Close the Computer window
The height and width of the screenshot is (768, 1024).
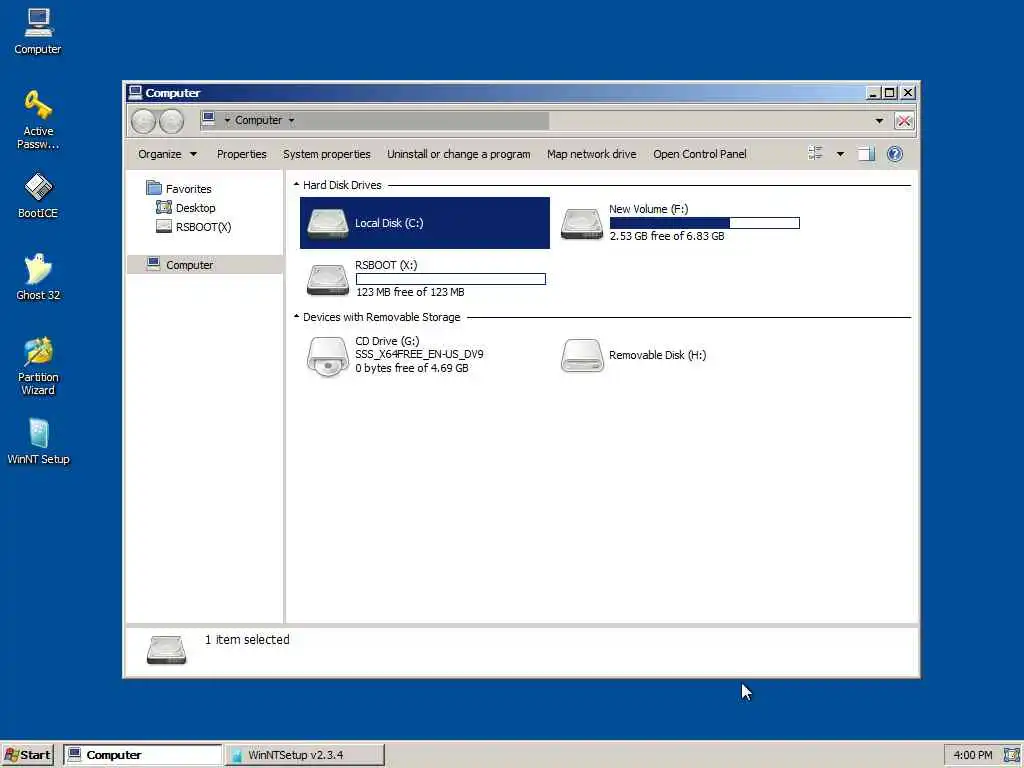[908, 93]
